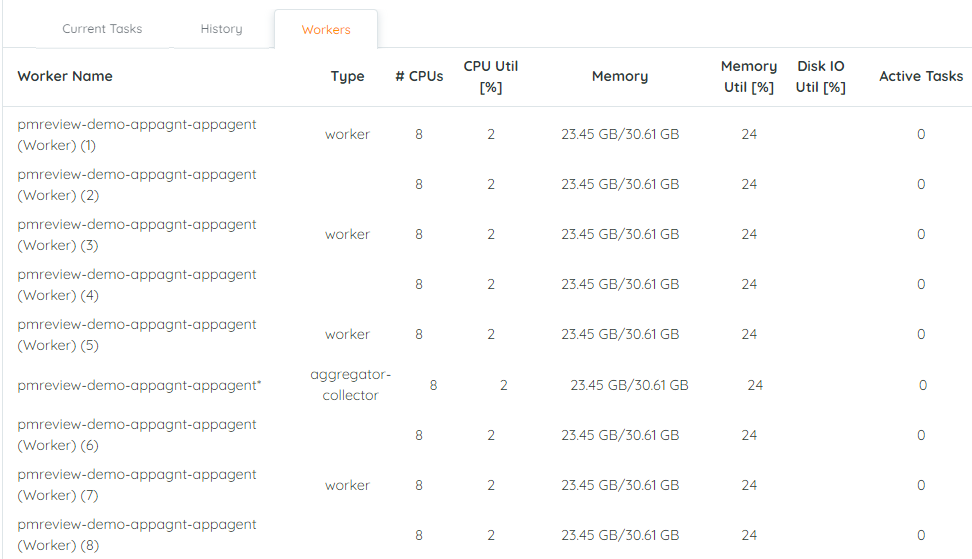Switch to the Current Tasks tab

tap(102, 29)
